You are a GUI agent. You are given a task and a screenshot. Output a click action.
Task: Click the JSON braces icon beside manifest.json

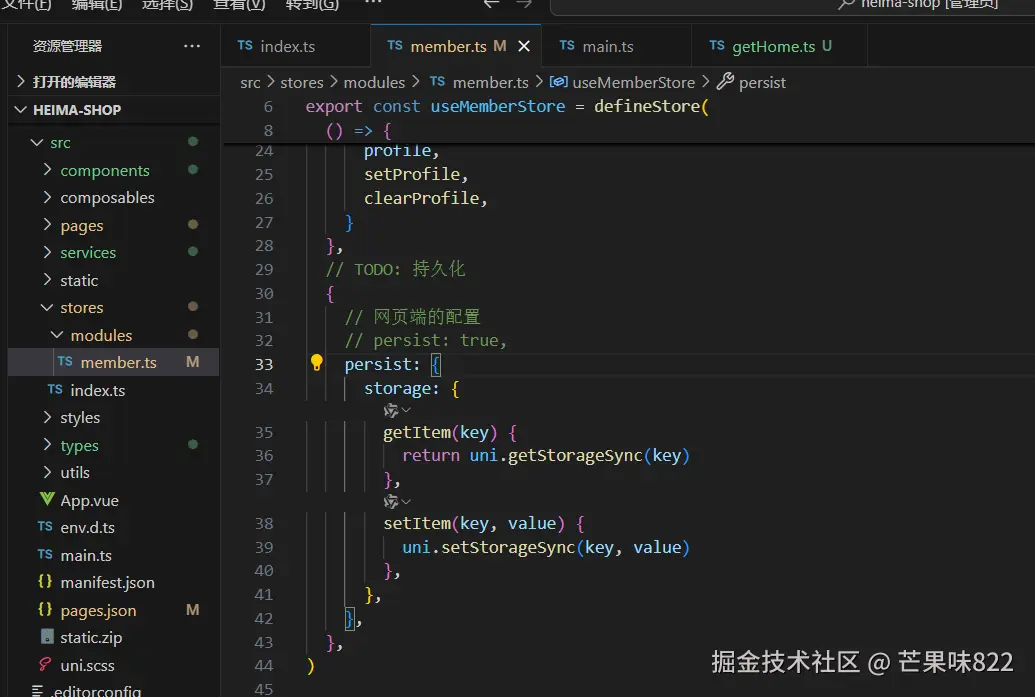coord(45,581)
